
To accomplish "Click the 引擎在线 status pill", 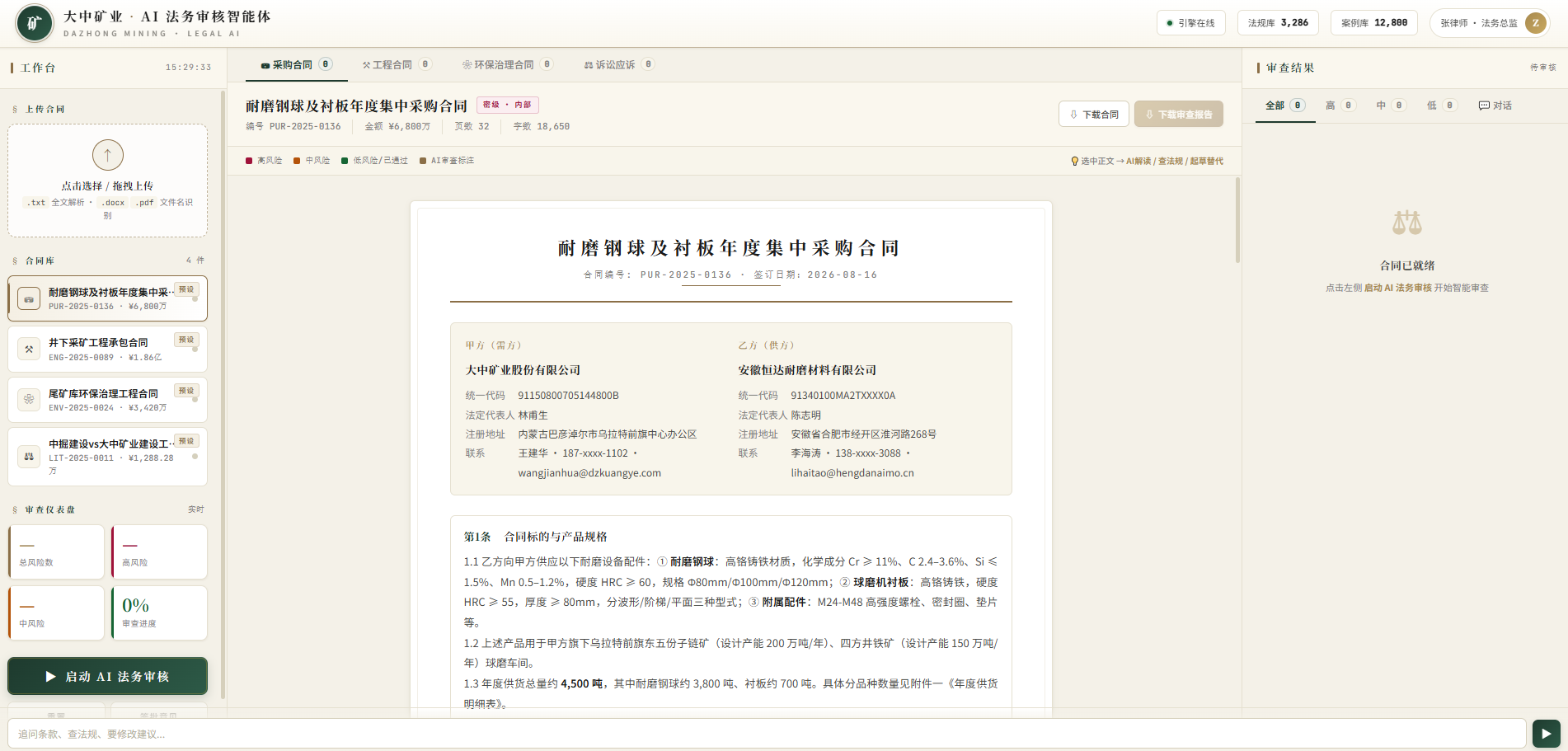I will [1191, 23].
